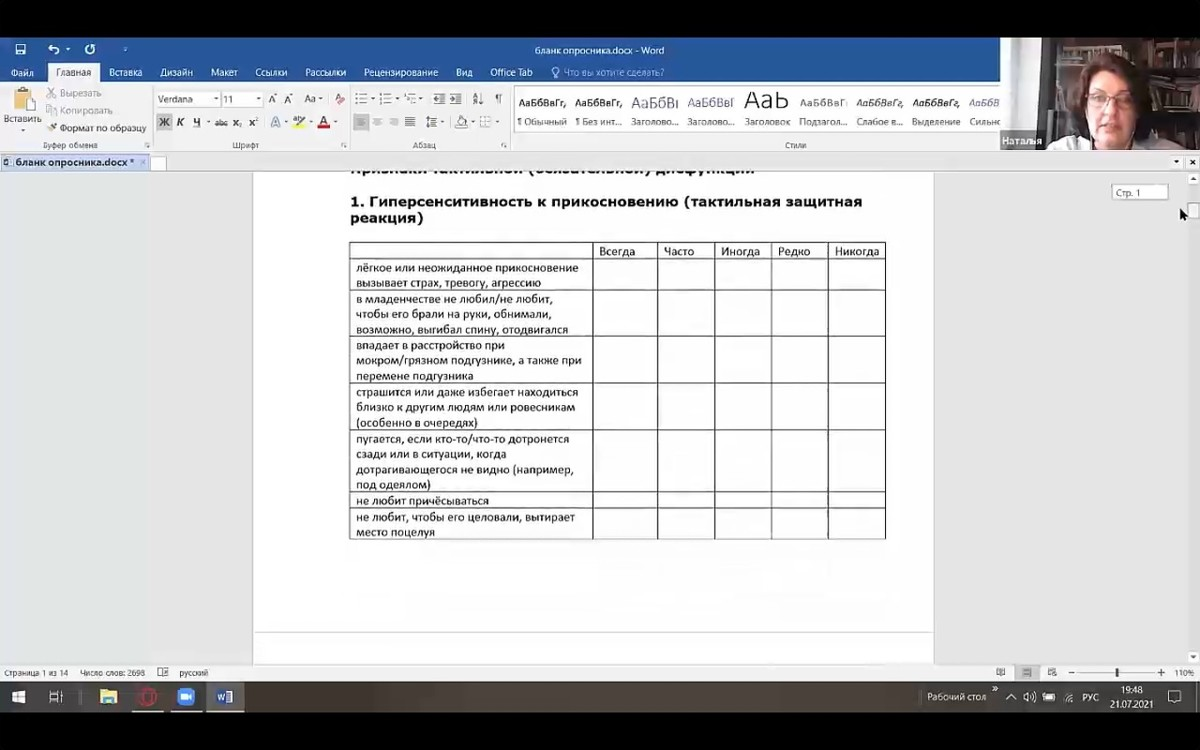Open the Verdana font name dropdown
The image size is (1200, 750).
tap(215, 99)
